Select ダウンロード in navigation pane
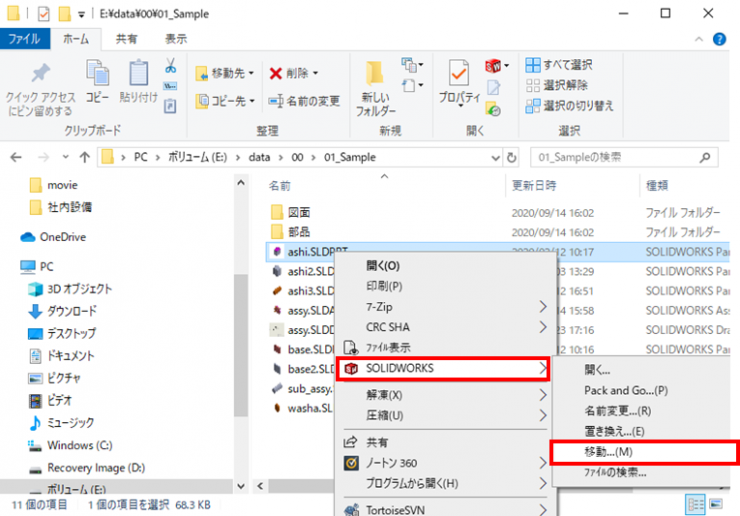 coord(62,311)
